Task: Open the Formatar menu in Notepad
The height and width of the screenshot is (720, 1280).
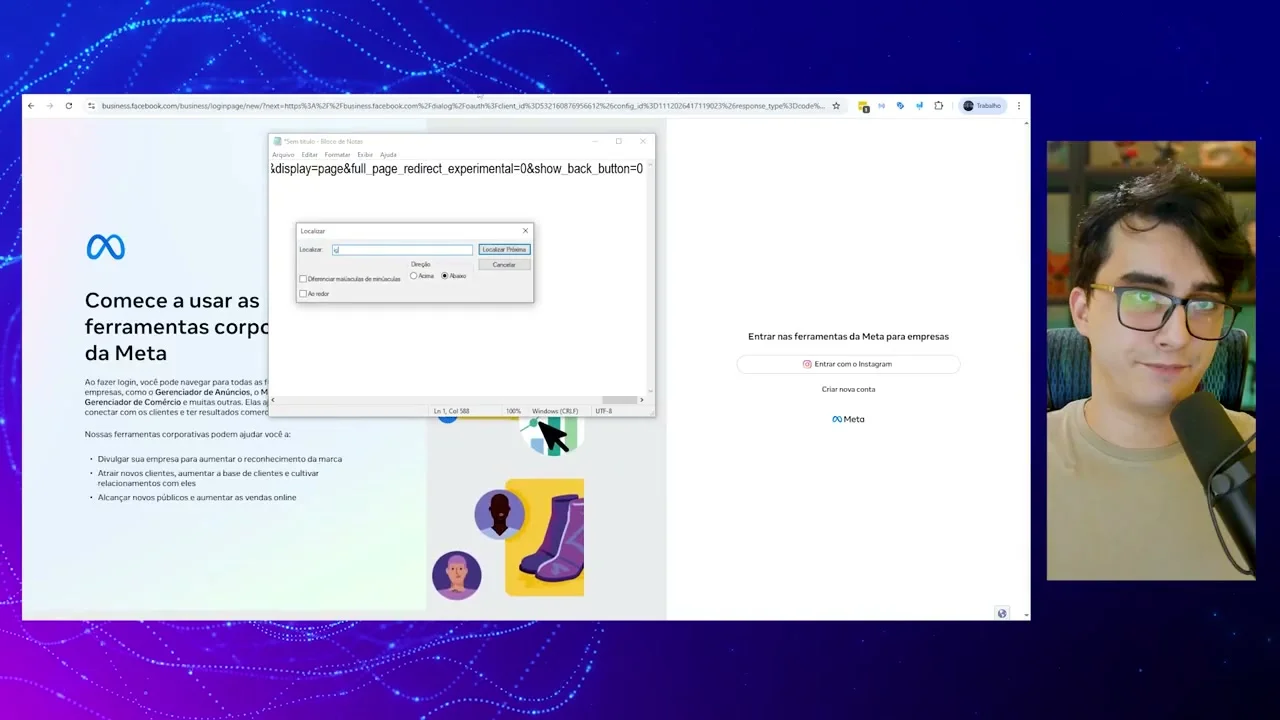Action: click(337, 155)
